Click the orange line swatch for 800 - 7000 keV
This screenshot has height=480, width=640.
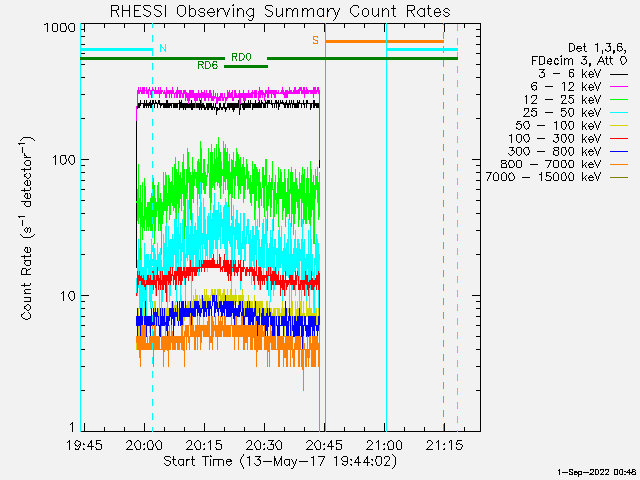(x=619, y=165)
